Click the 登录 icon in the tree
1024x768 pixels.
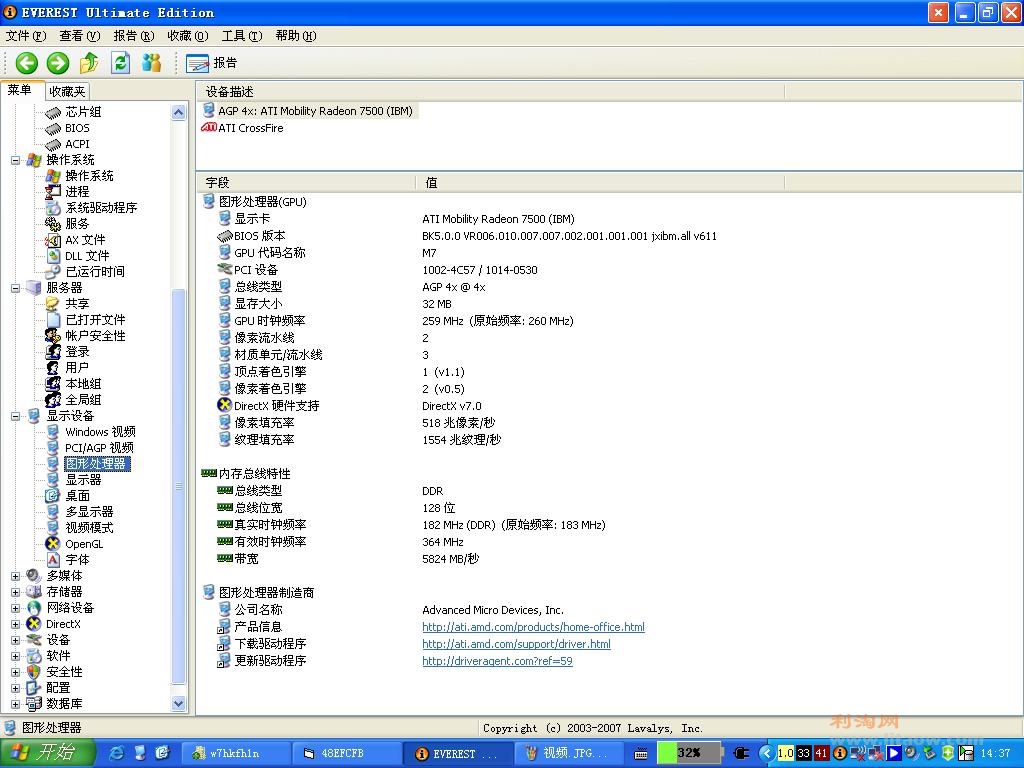coord(53,352)
